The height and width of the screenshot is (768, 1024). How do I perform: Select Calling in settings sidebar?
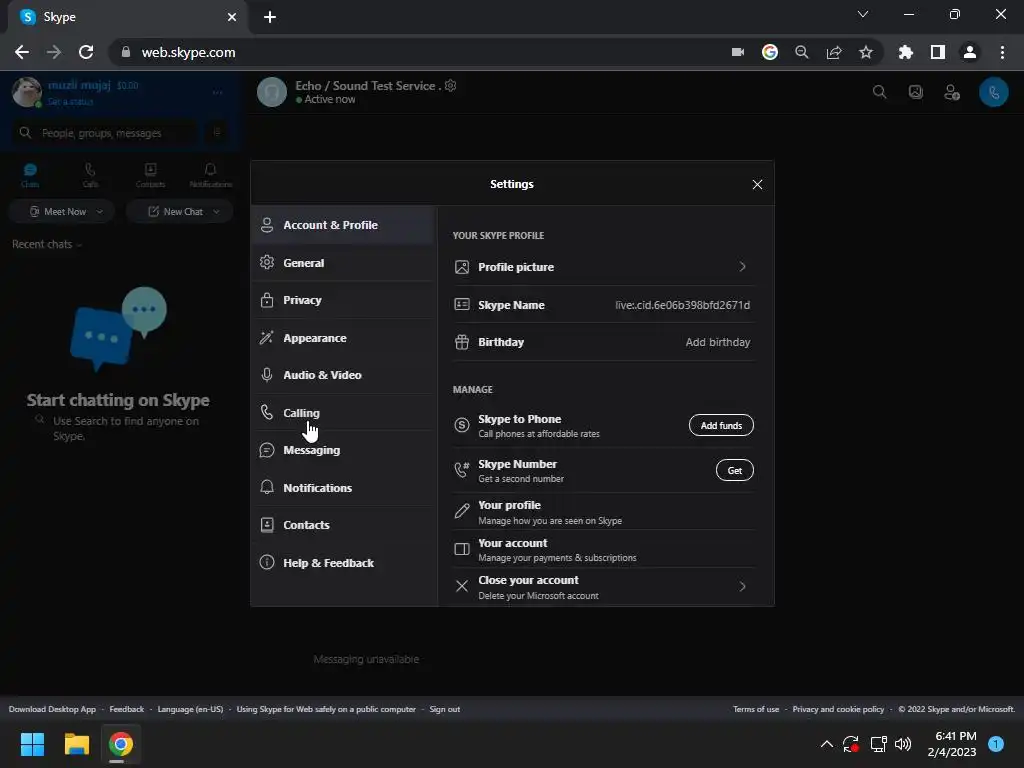tap(344, 413)
